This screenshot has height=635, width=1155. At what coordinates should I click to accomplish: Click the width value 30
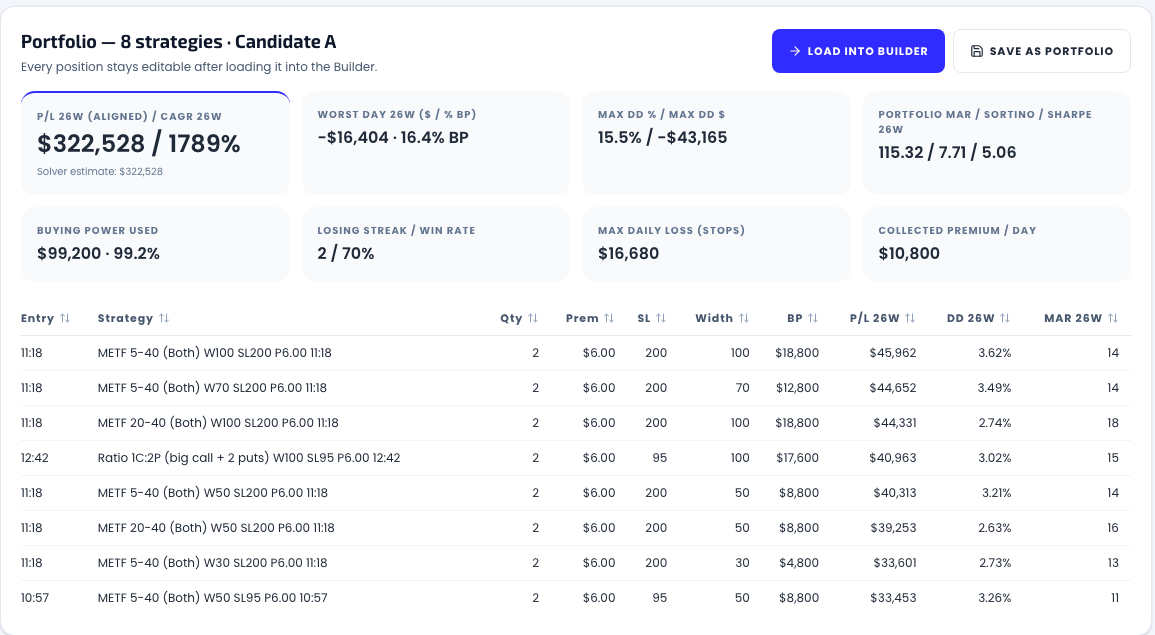(742, 563)
